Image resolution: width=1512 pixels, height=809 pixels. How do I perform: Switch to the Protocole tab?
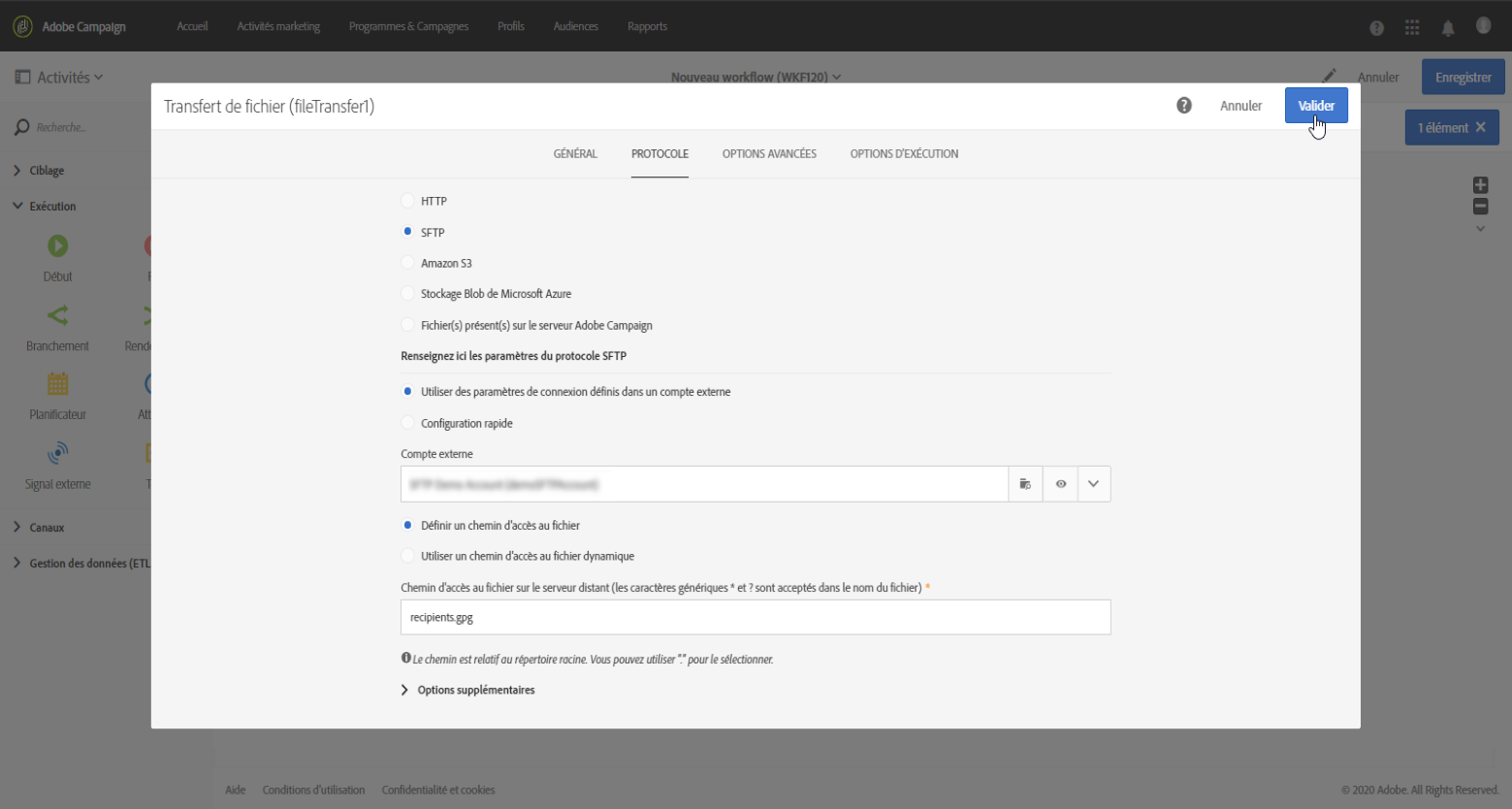click(x=659, y=154)
